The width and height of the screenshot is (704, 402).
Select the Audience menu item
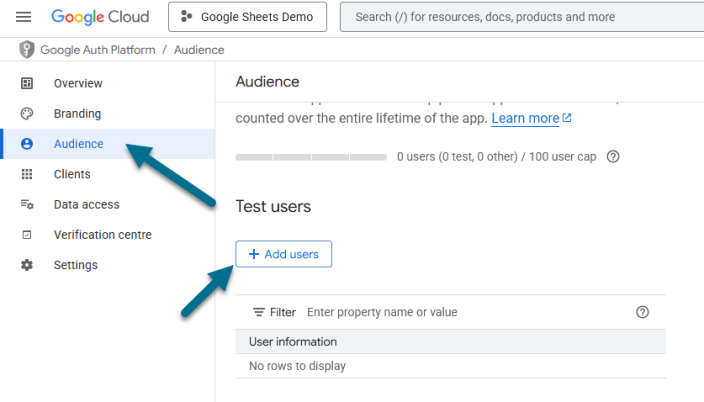tap(78, 144)
